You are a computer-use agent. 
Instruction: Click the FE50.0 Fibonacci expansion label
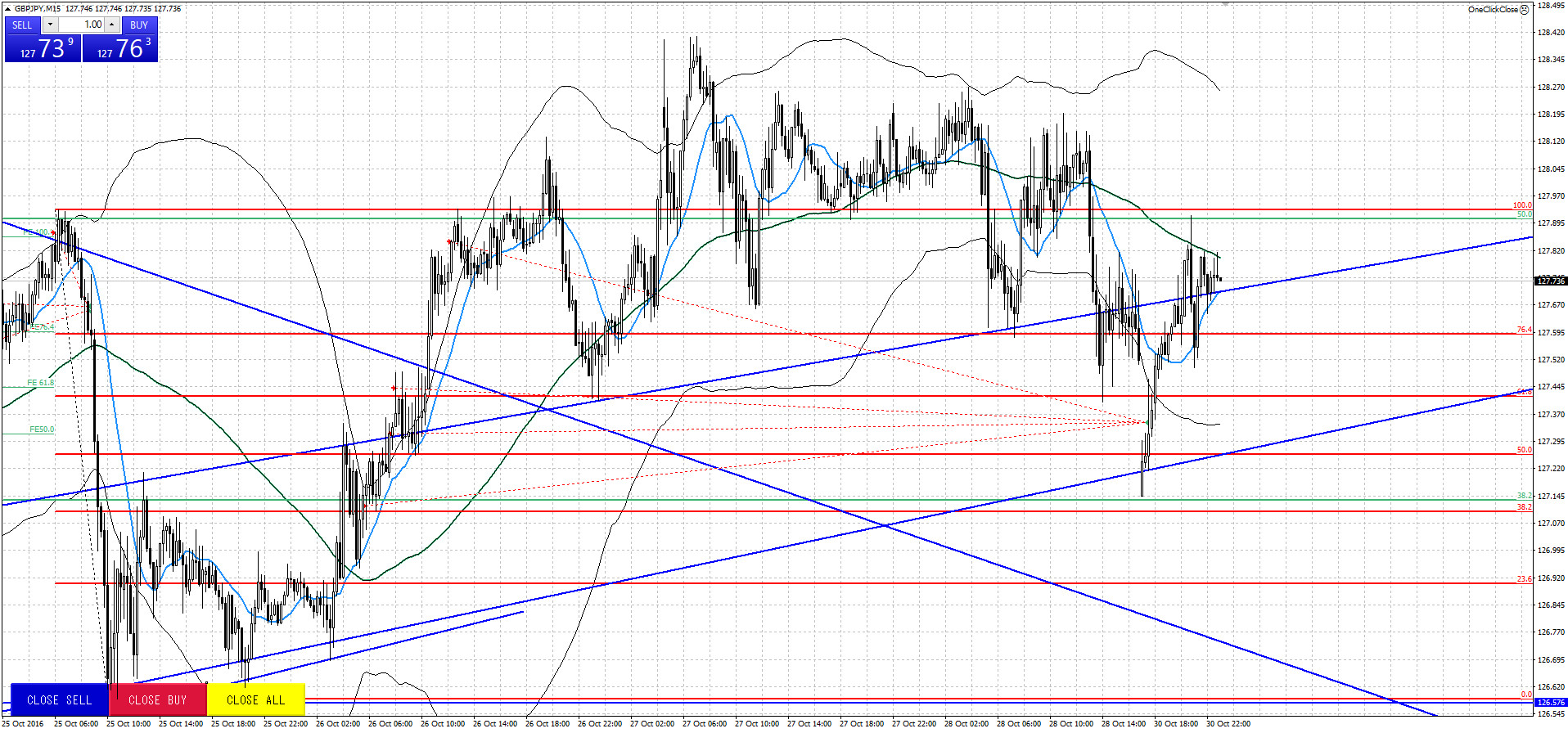[x=42, y=429]
